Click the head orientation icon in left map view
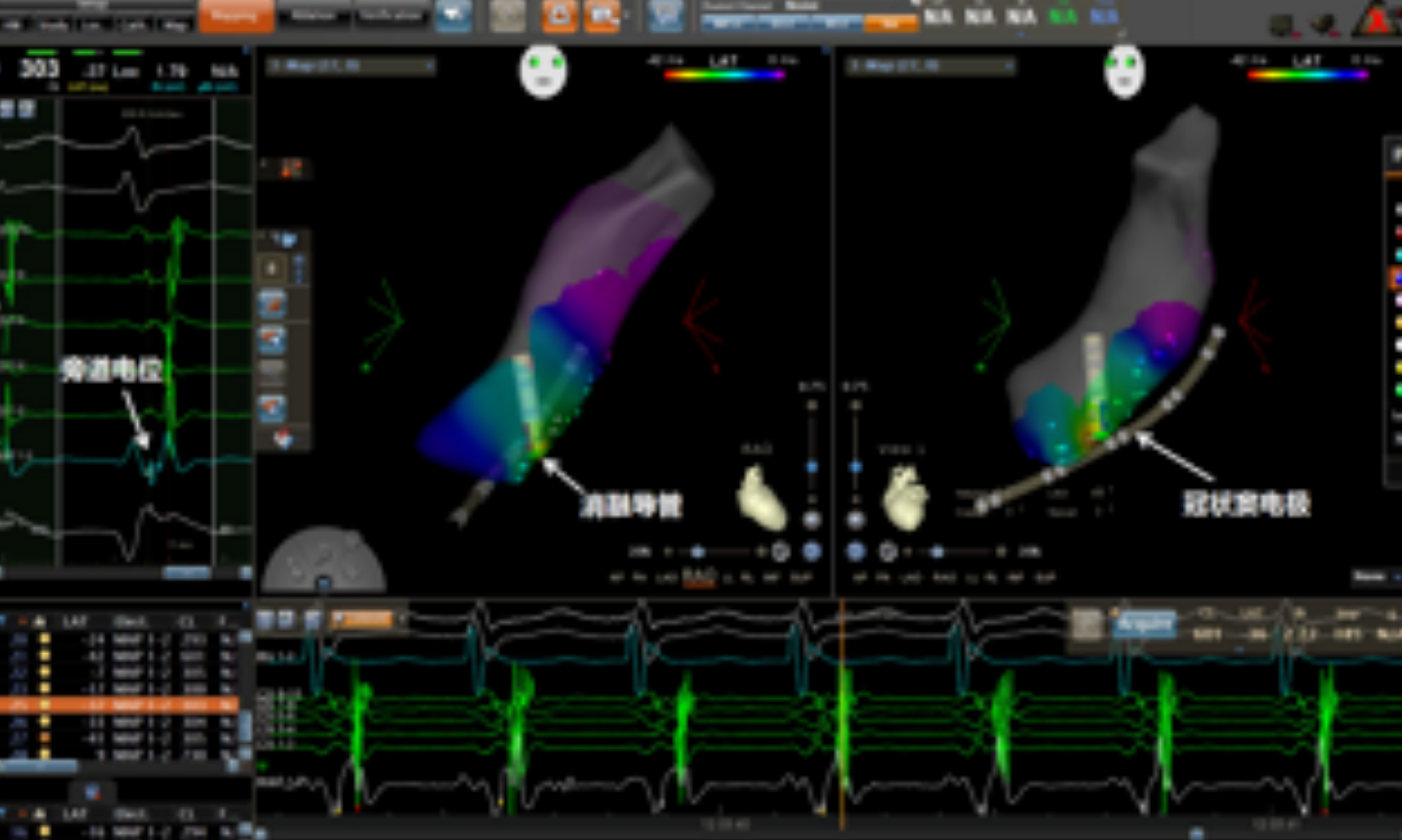 (x=543, y=71)
